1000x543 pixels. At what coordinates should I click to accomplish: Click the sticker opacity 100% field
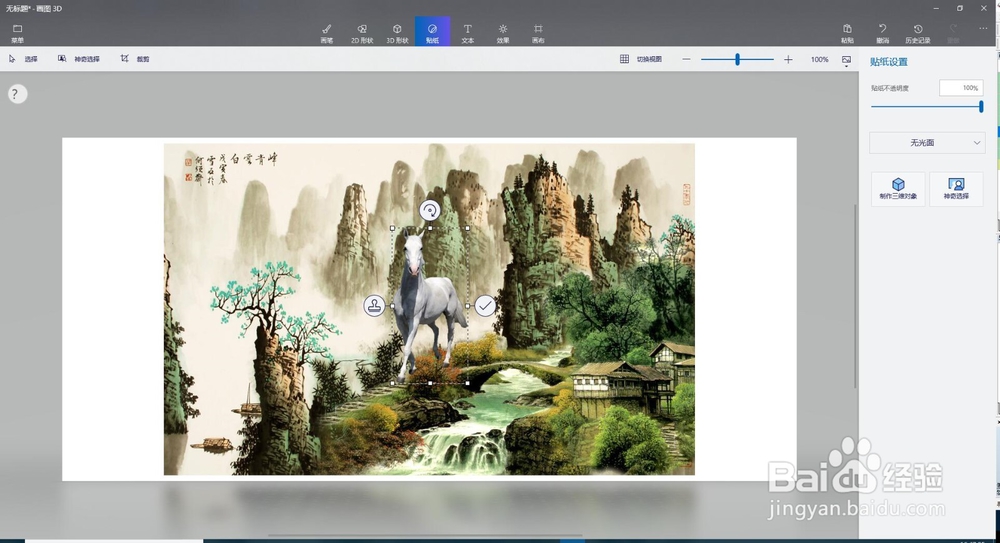tap(961, 88)
